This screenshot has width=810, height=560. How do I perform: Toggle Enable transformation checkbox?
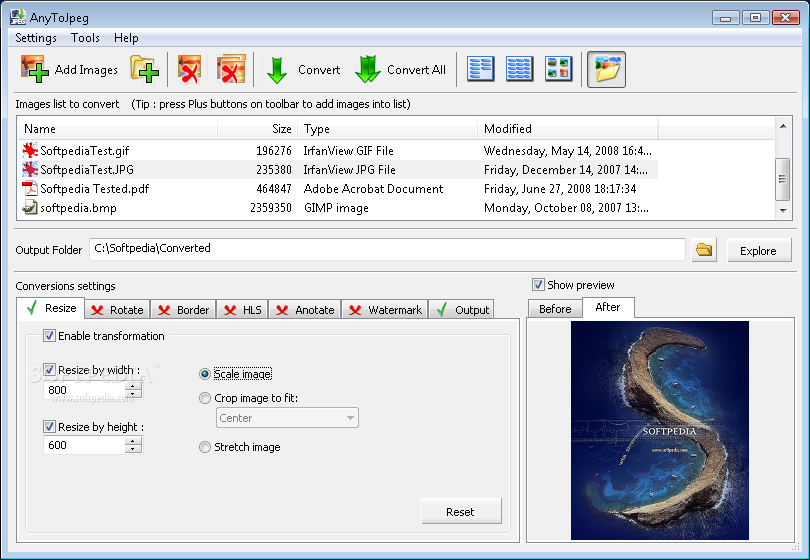49,336
